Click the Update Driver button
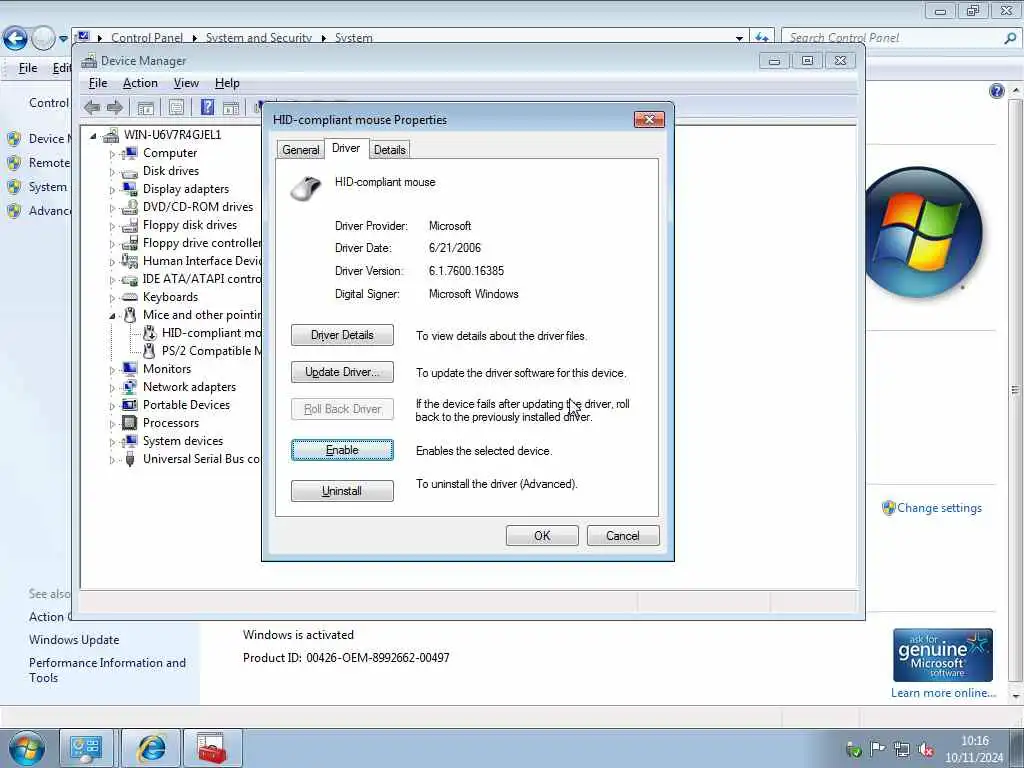The width and height of the screenshot is (1024, 768). point(342,372)
